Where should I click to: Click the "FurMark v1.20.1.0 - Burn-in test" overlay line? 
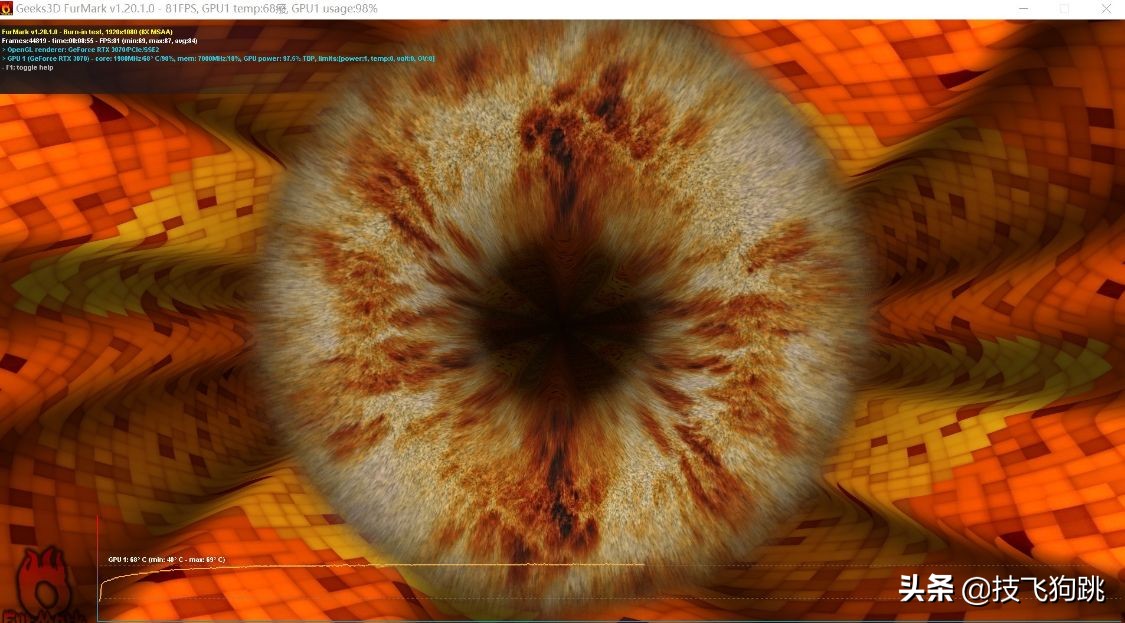click(x=86, y=32)
